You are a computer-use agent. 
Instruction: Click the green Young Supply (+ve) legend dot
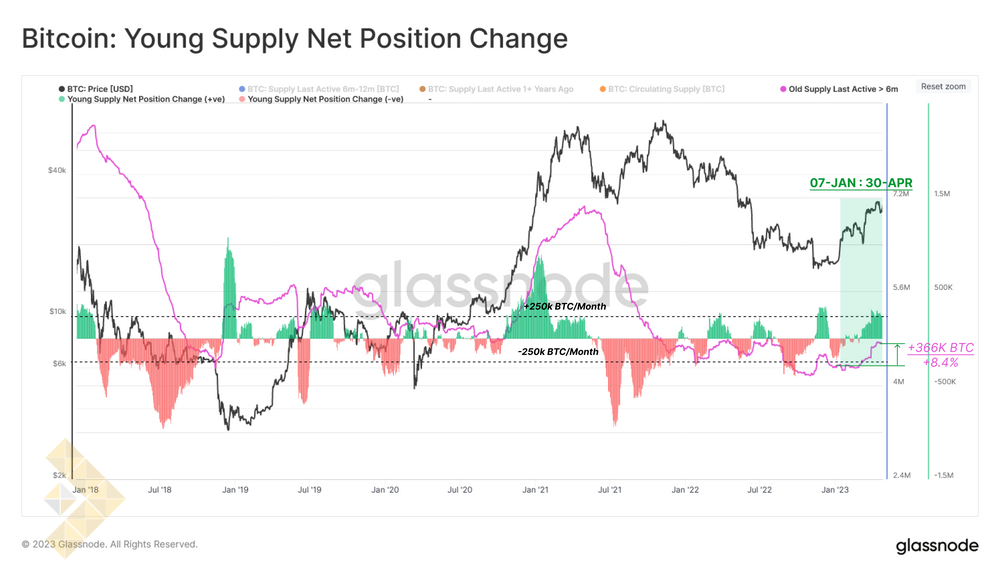click(62, 100)
